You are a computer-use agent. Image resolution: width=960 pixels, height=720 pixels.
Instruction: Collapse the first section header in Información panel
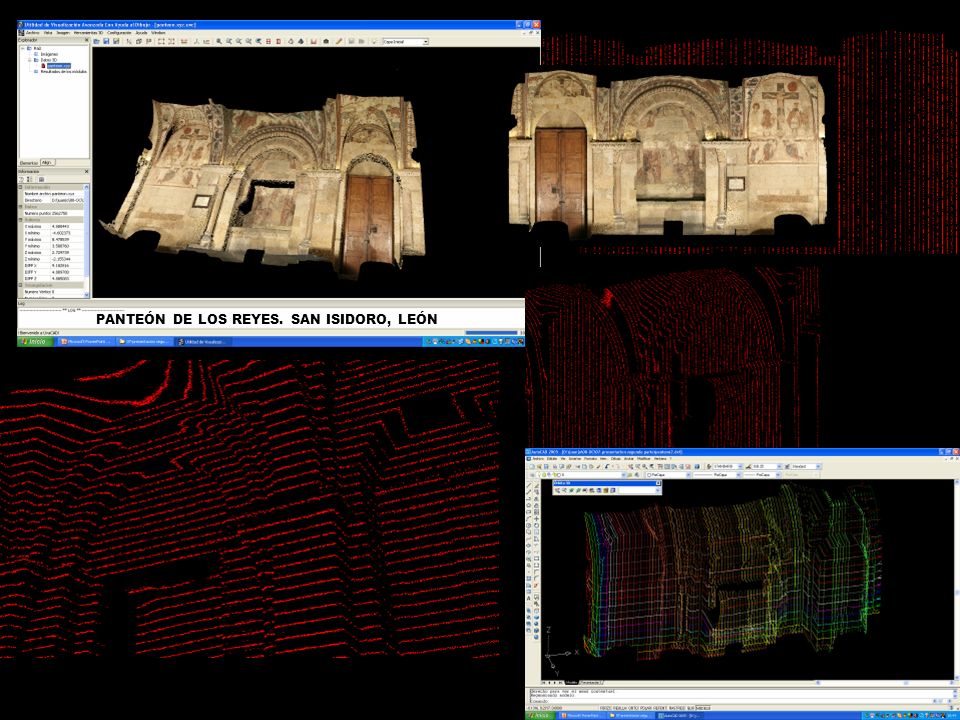[x=20, y=187]
